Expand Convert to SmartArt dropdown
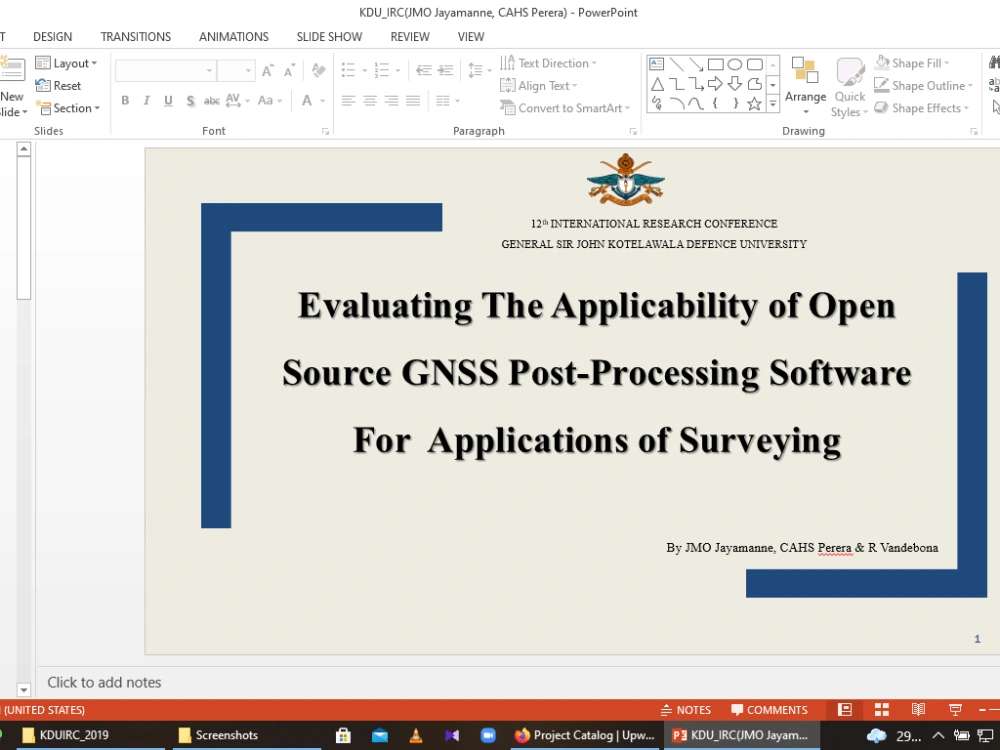This screenshot has height=750, width=1000. [566, 108]
